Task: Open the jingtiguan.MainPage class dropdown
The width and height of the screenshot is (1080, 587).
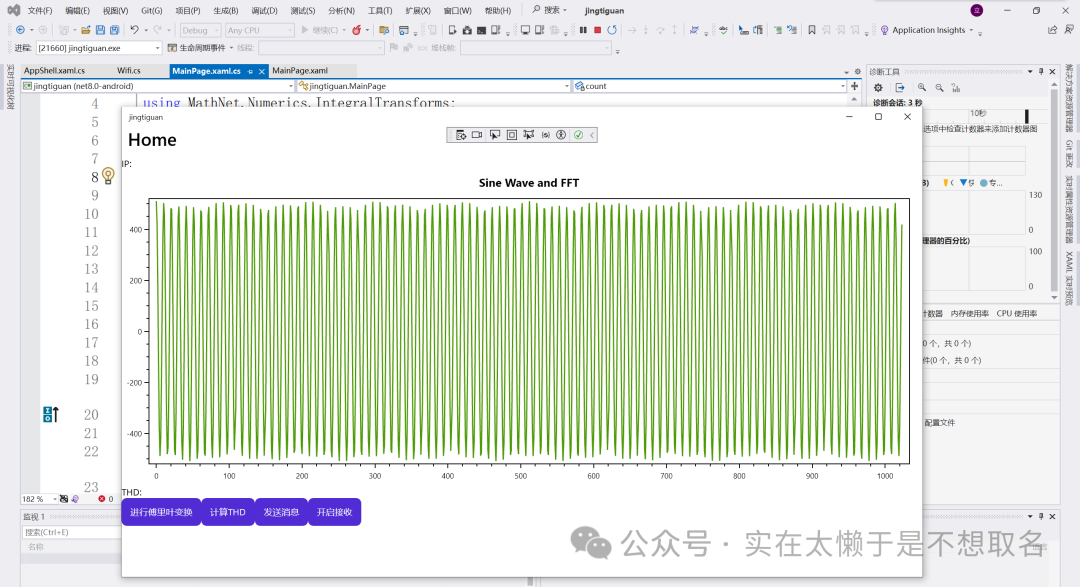Action: coord(434,86)
